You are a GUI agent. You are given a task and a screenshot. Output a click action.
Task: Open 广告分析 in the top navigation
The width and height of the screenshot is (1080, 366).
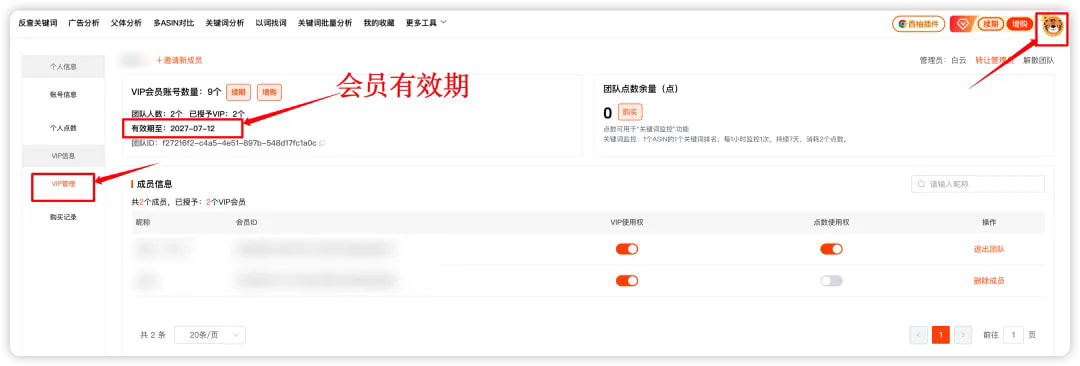84,23
